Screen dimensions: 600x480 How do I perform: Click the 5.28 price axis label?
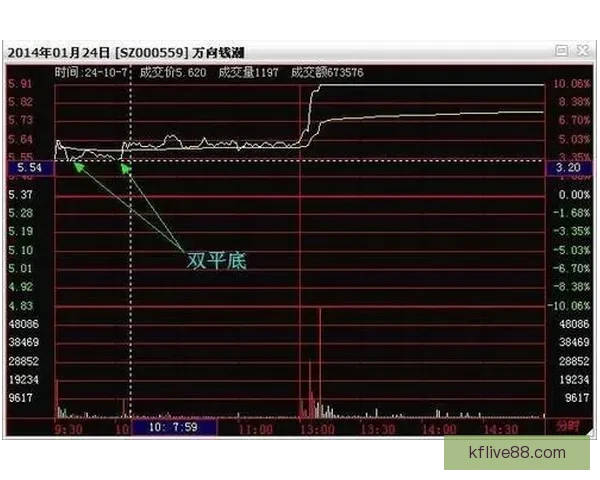click(21, 213)
